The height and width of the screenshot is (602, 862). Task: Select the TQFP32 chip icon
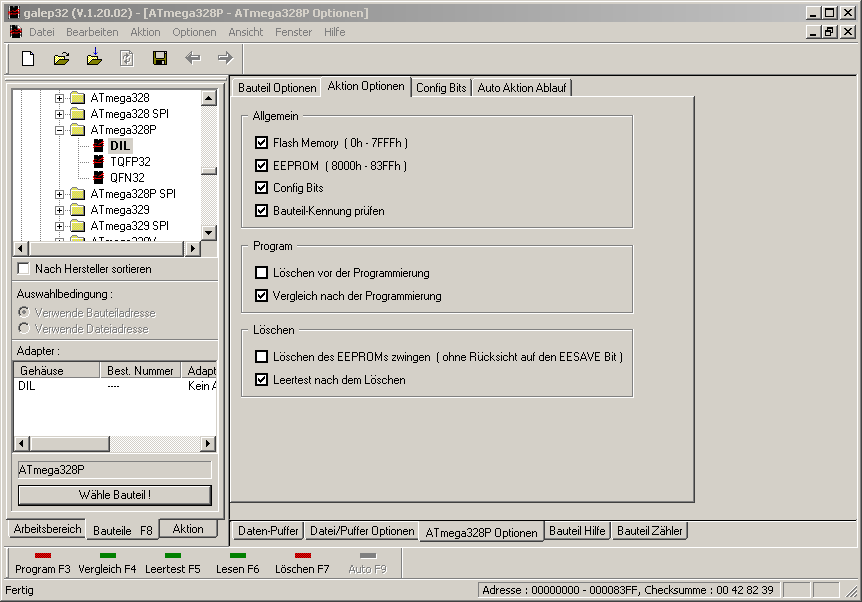tap(98, 162)
